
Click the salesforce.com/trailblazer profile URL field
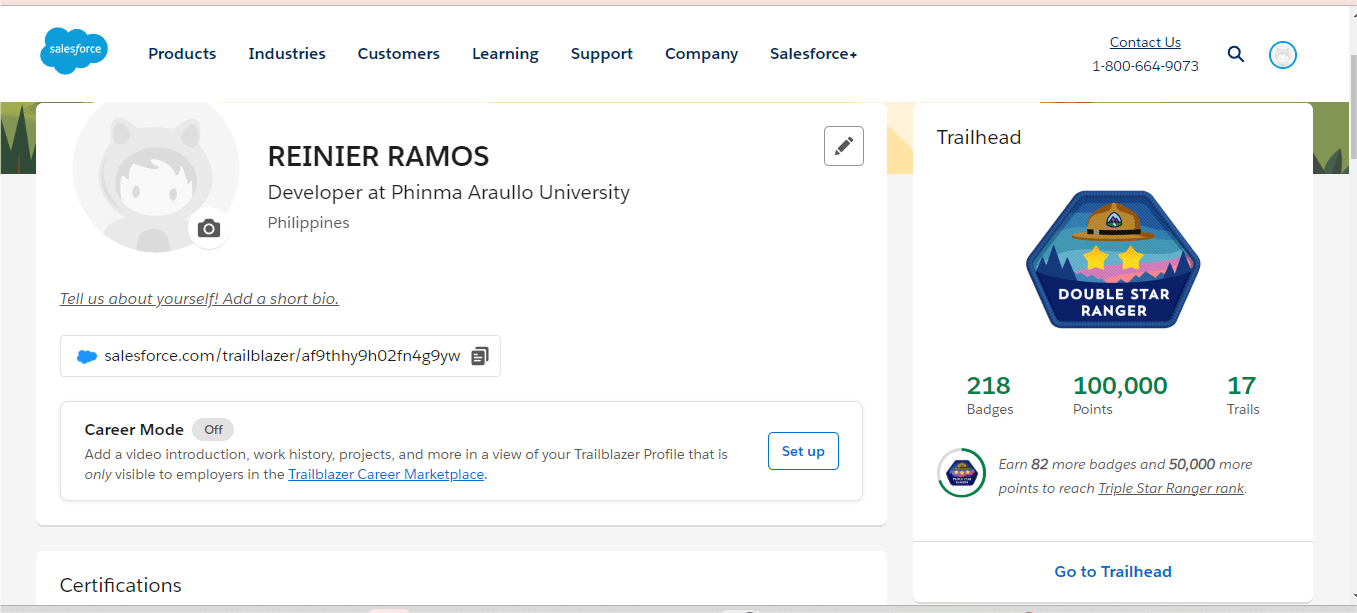(x=280, y=356)
